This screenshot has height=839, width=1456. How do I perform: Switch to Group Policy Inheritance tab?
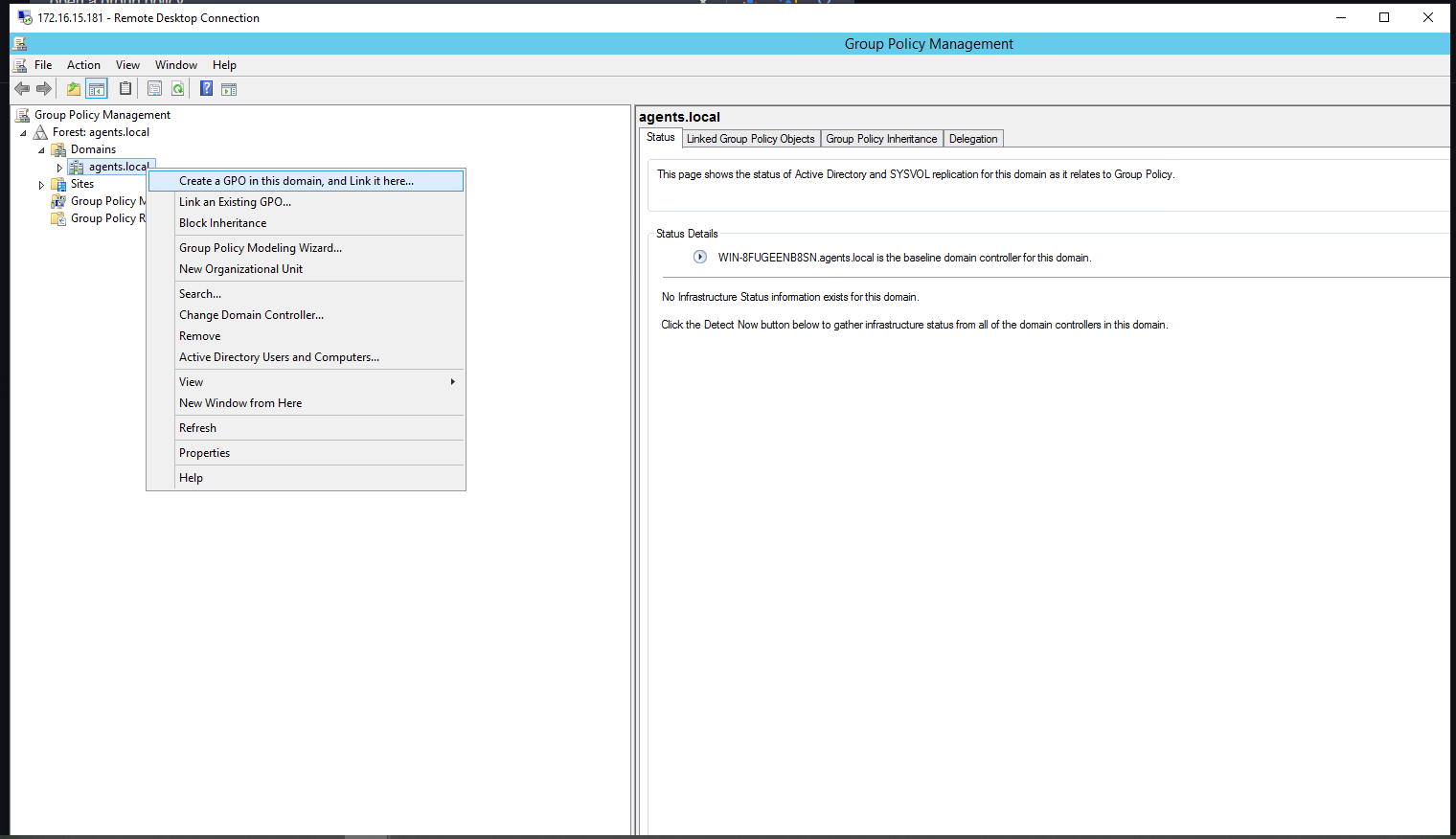[x=881, y=139]
